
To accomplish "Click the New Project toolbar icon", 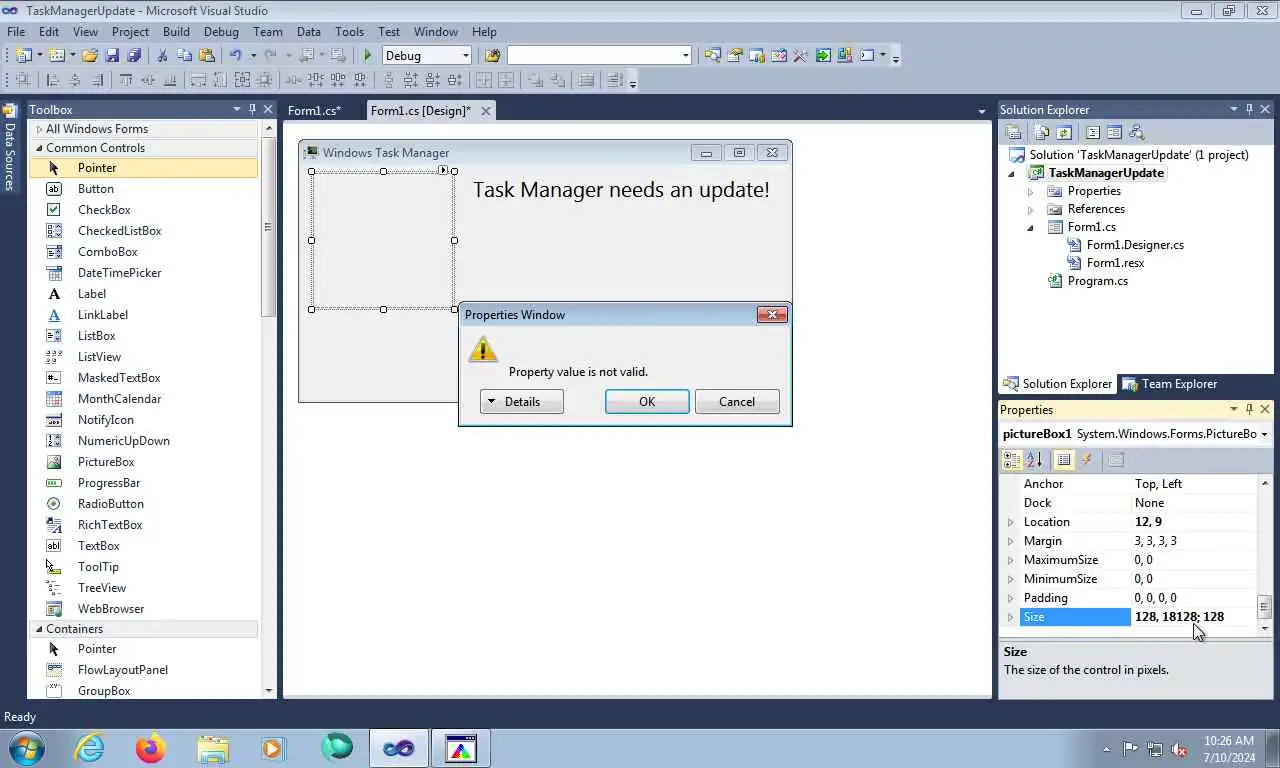I will coord(22,56).
